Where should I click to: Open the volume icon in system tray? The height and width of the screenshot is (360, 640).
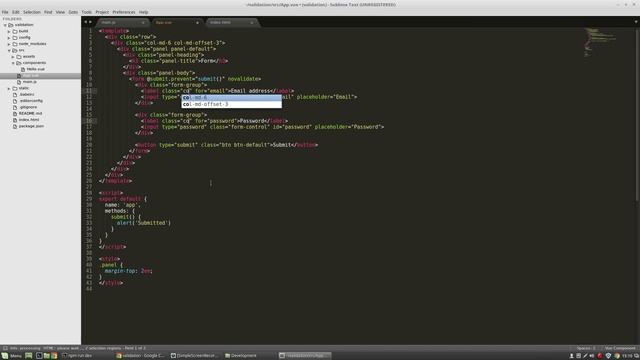[592, 356]
